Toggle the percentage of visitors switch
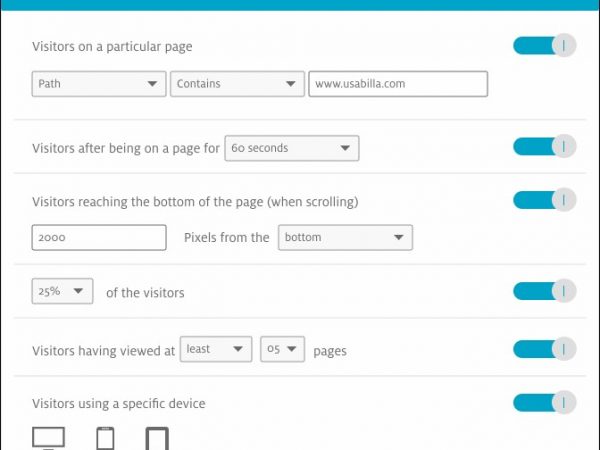The height and width of the screenshot is (450, 600). click(x=544, y=291)
